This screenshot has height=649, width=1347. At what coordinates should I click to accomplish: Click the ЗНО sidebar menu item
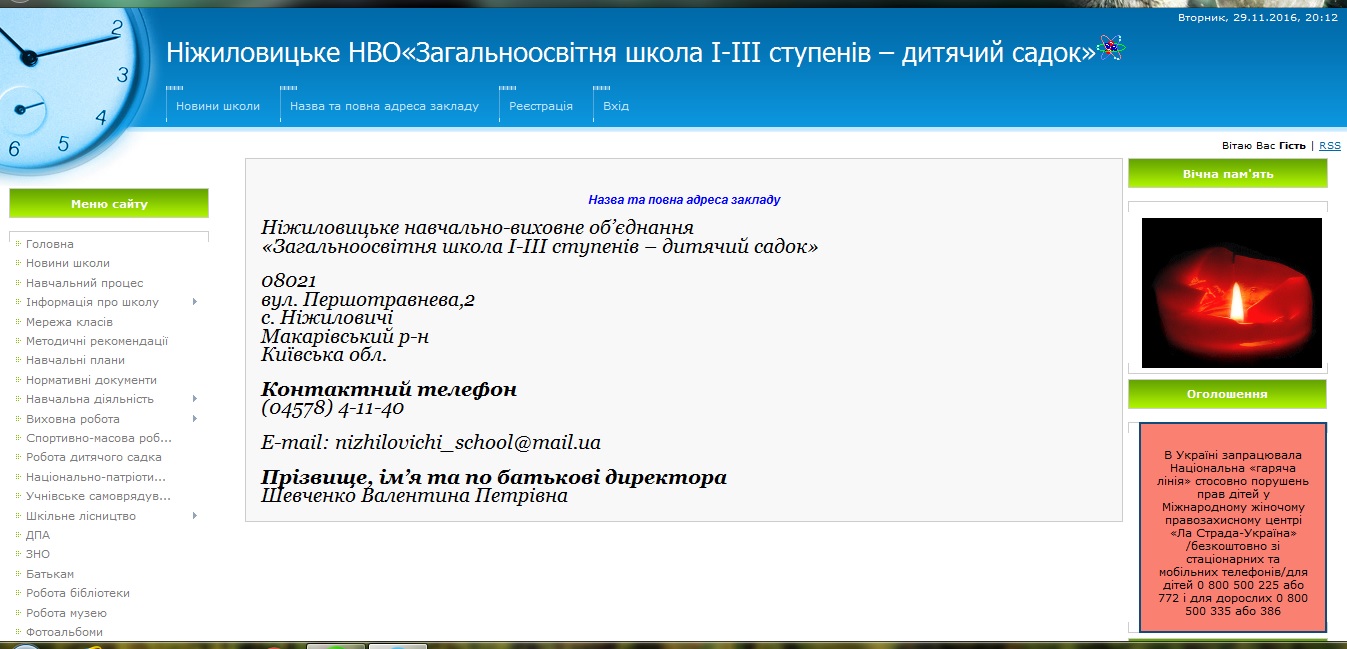point(38,554)
